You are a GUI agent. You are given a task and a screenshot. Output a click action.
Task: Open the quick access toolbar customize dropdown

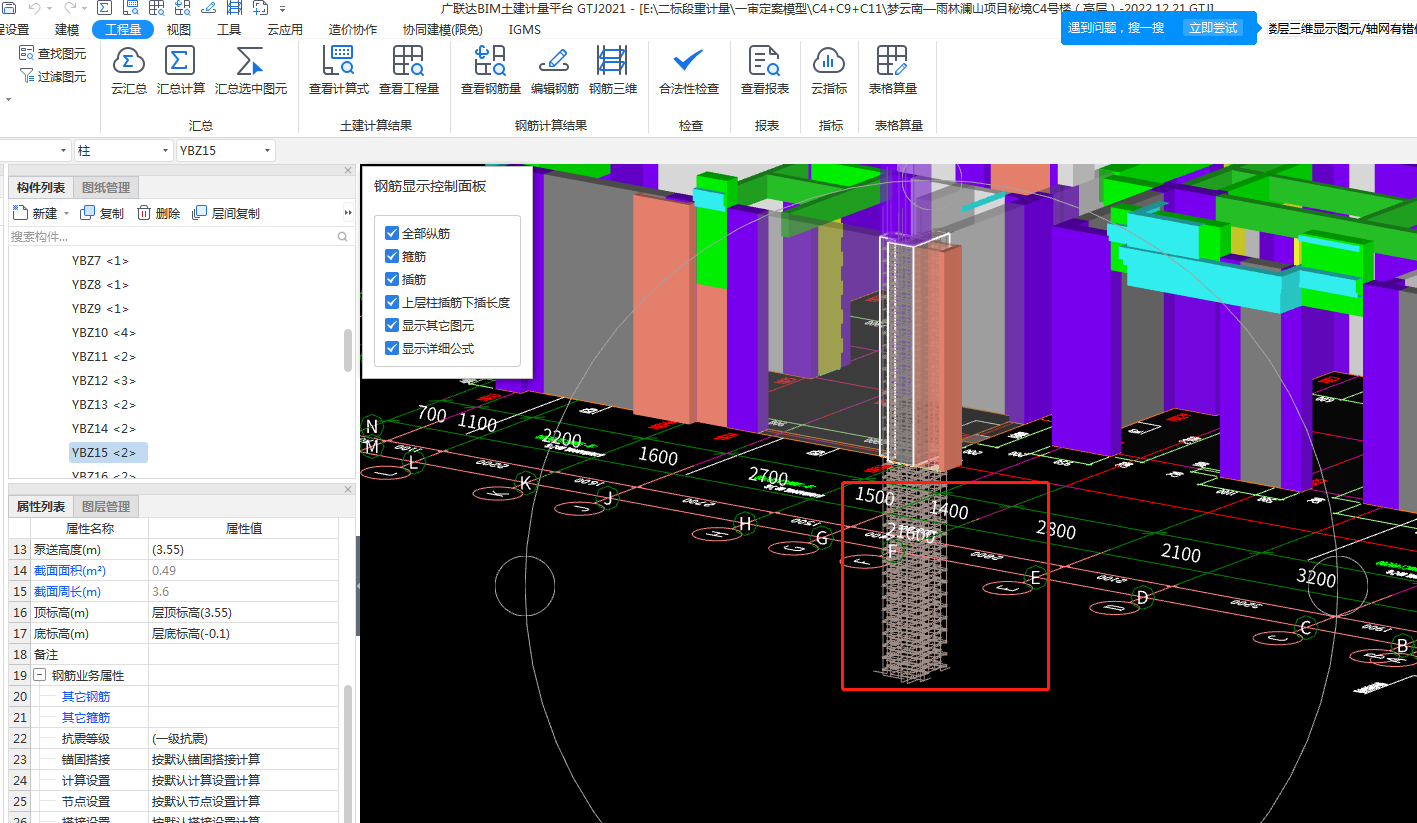(283, 8)
